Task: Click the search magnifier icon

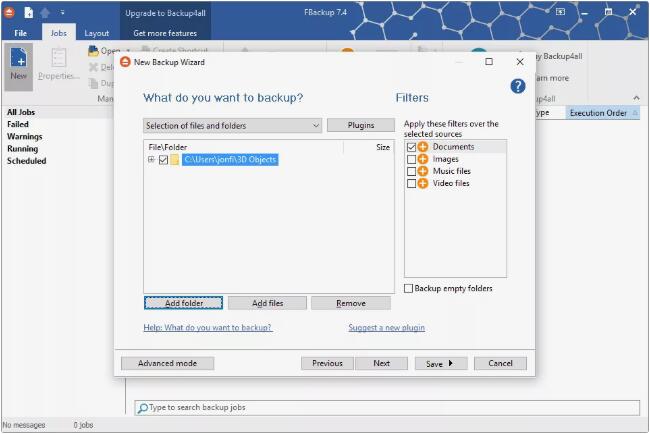Action: point(142,408)
